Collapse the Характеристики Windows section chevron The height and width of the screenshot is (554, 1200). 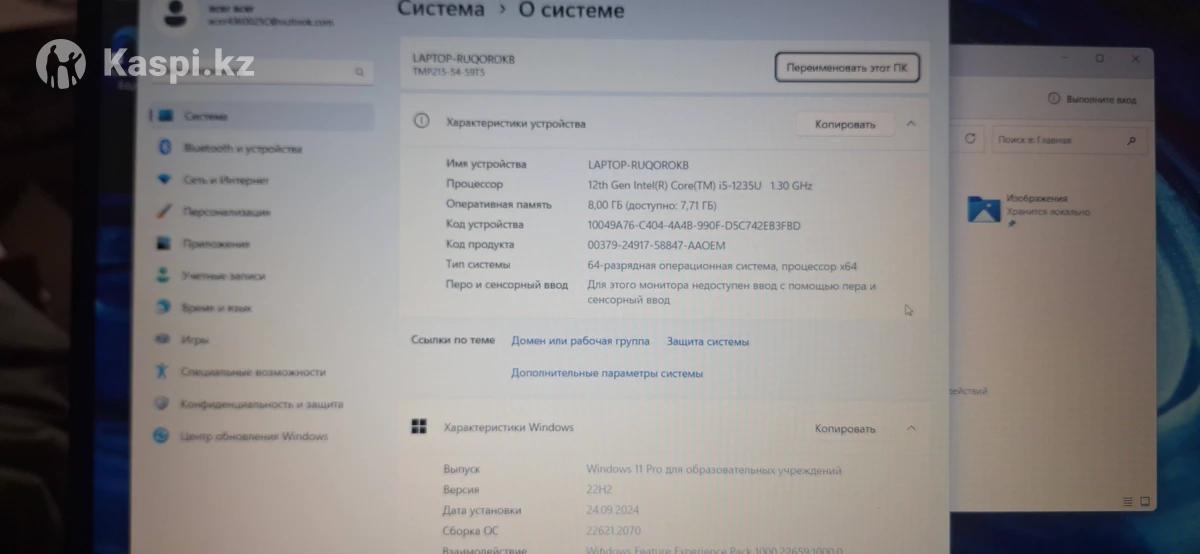pos(911,428)
